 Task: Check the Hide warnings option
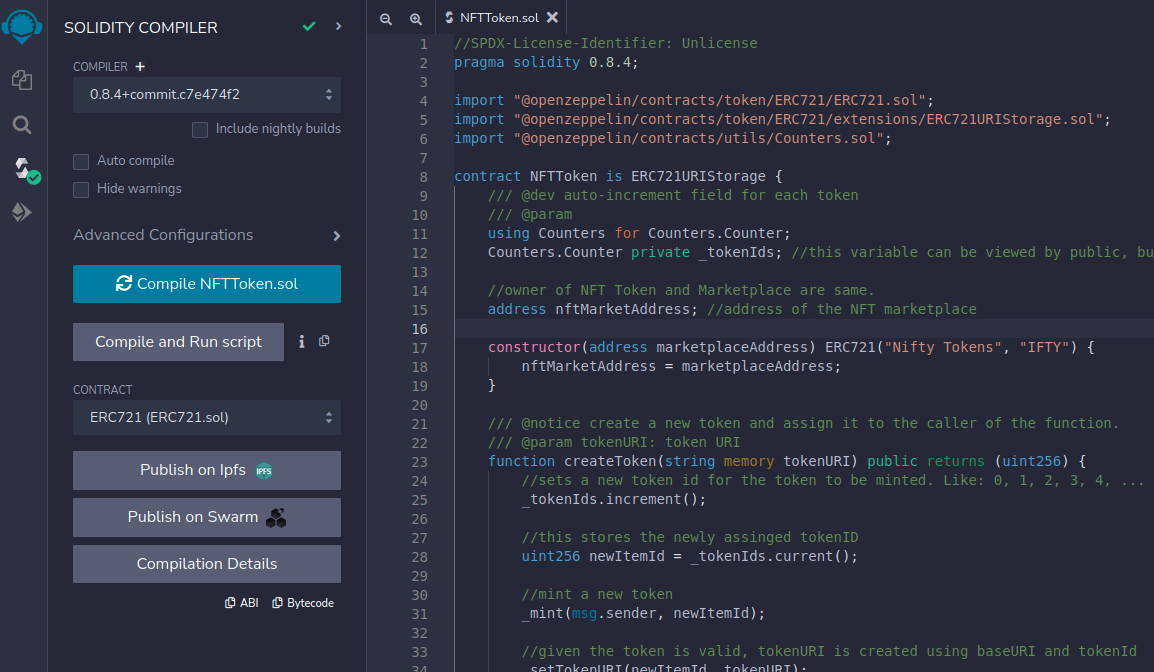click(x=80, y=189)
